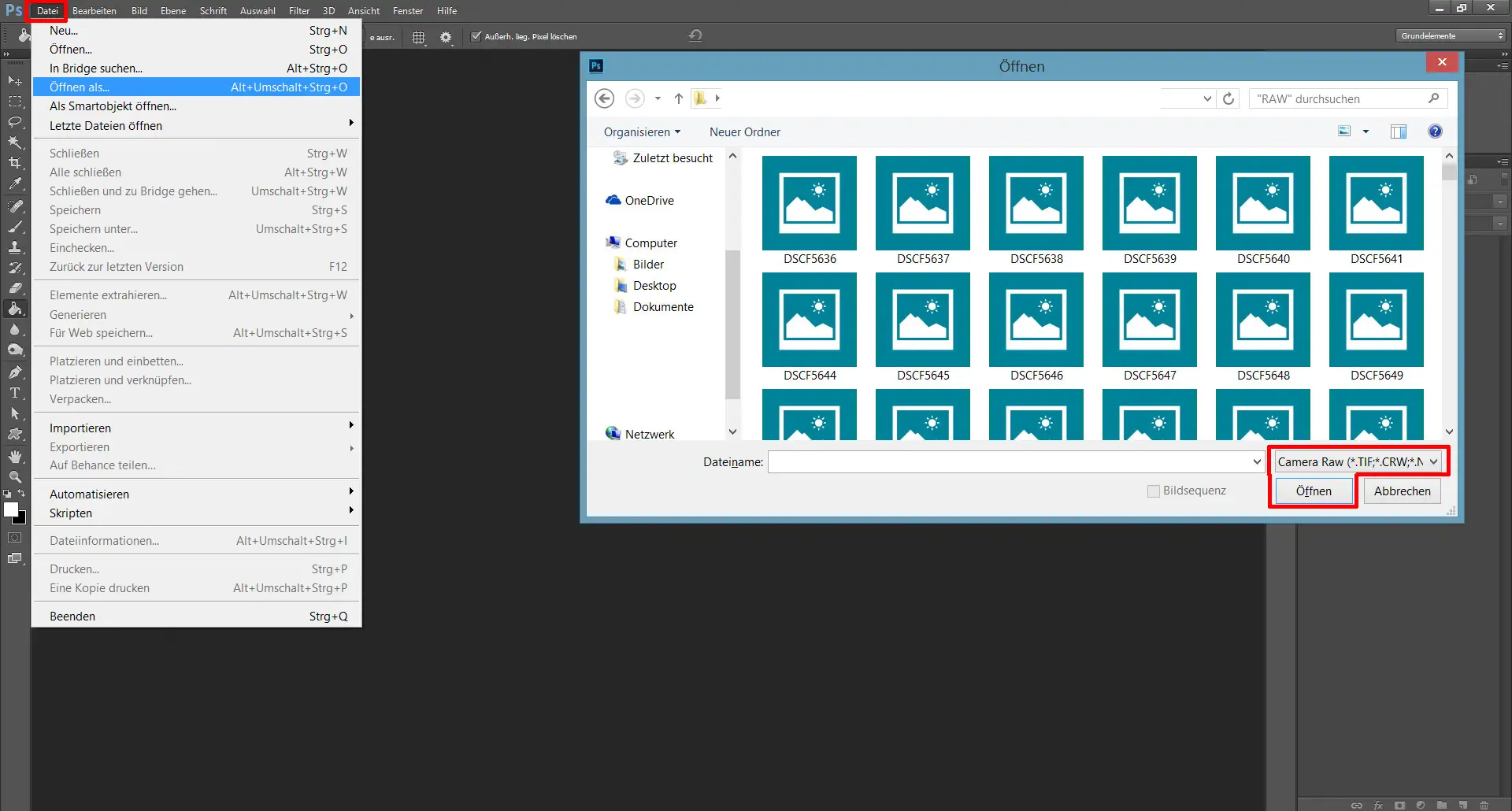This screenshot has width=1512, height=811.
Task: Select the Crop tool
Action: pos(15,163)
